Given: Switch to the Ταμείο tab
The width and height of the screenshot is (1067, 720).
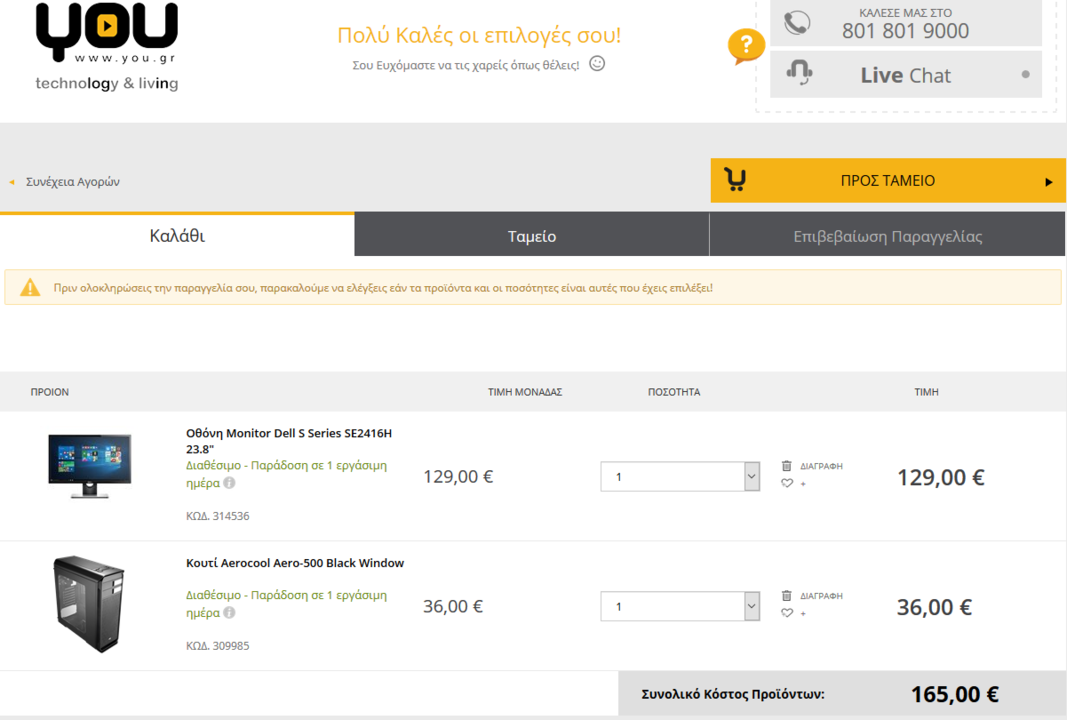Looking at the screenshot, I should (x=531, y=235).
